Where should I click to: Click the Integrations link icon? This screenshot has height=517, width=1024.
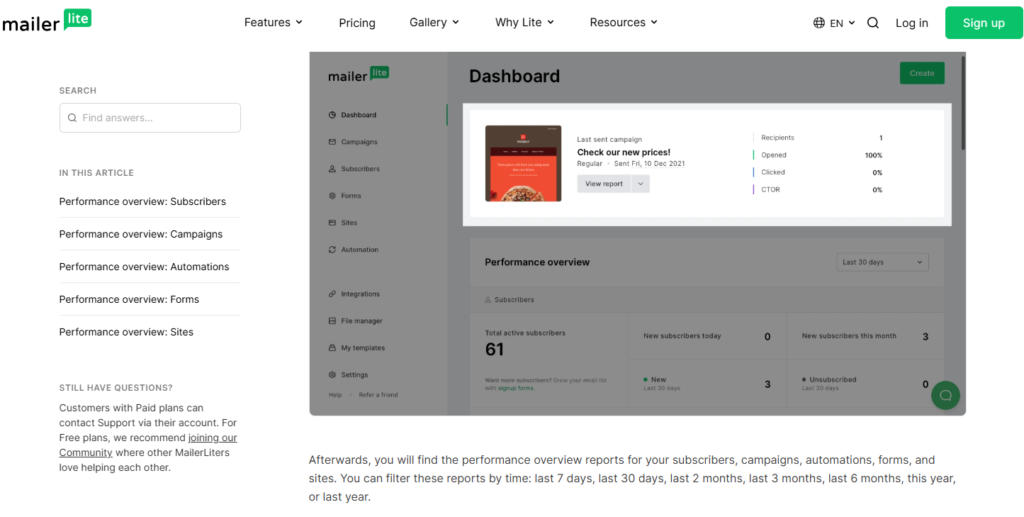[x=332, y=294]
